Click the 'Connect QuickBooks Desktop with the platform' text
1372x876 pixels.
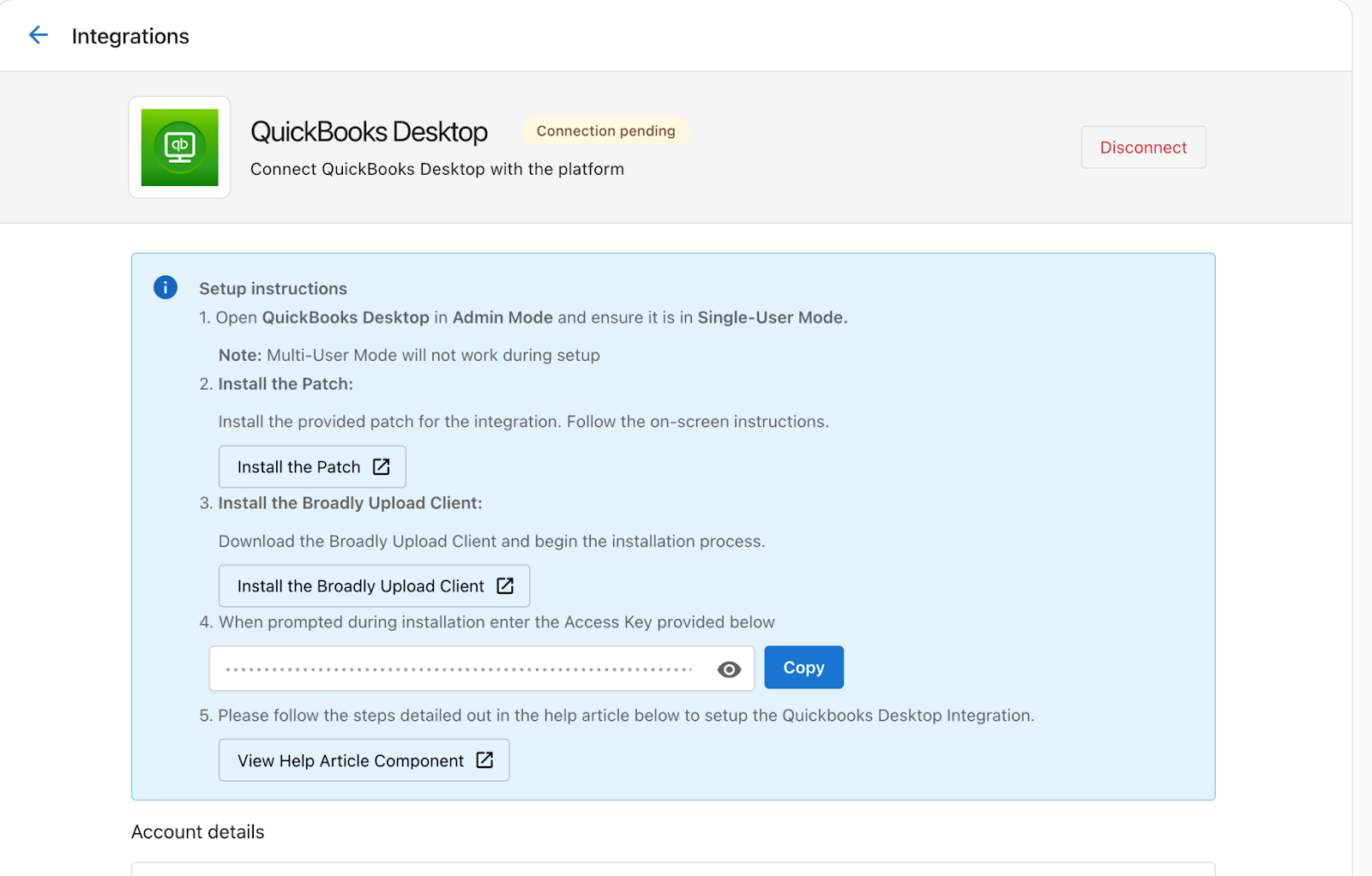pos(437,169)
